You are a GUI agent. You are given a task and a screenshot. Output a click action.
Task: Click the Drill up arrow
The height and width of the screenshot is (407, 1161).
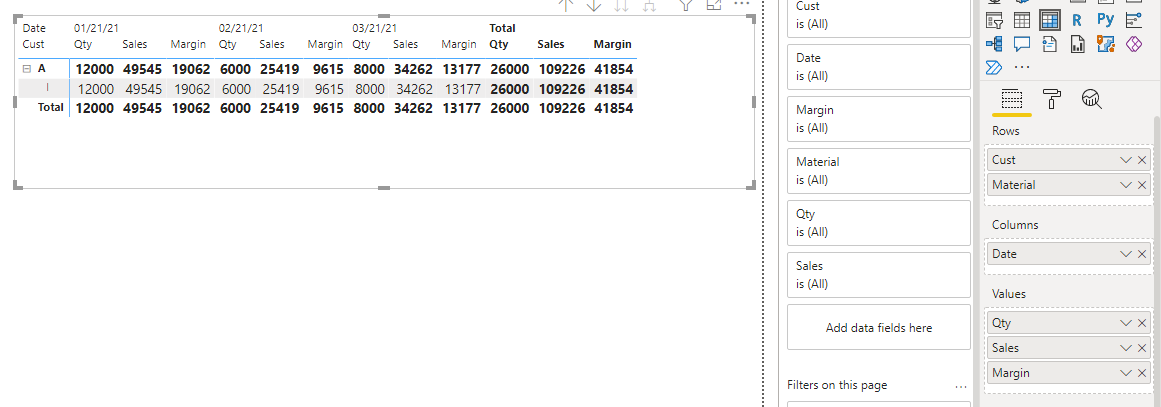566,4
